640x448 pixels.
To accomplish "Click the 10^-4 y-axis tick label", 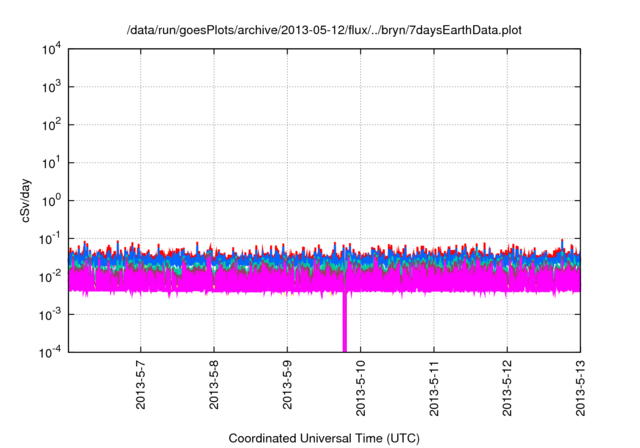I will pyautogui.click(x=50, y=351).
